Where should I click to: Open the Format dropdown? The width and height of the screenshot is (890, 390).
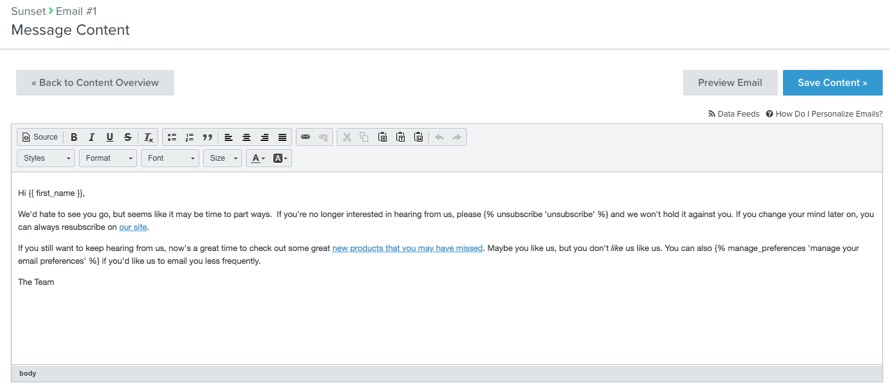pyautogui.click(x=108, y=158)
